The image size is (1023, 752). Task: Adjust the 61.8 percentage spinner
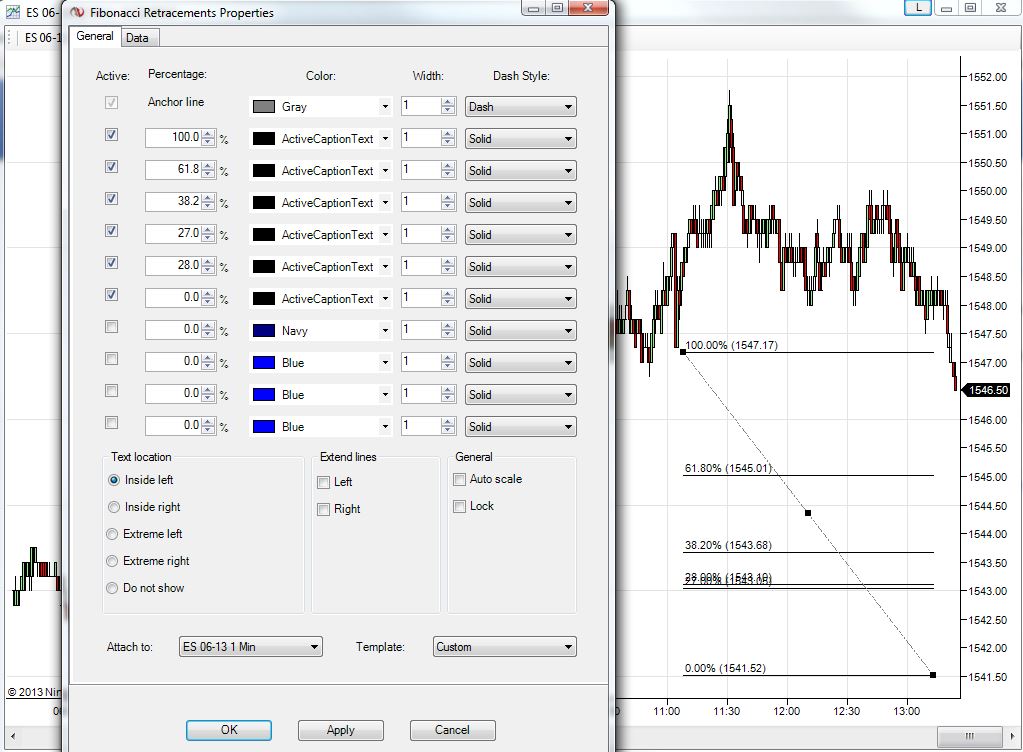pos(208,170)
